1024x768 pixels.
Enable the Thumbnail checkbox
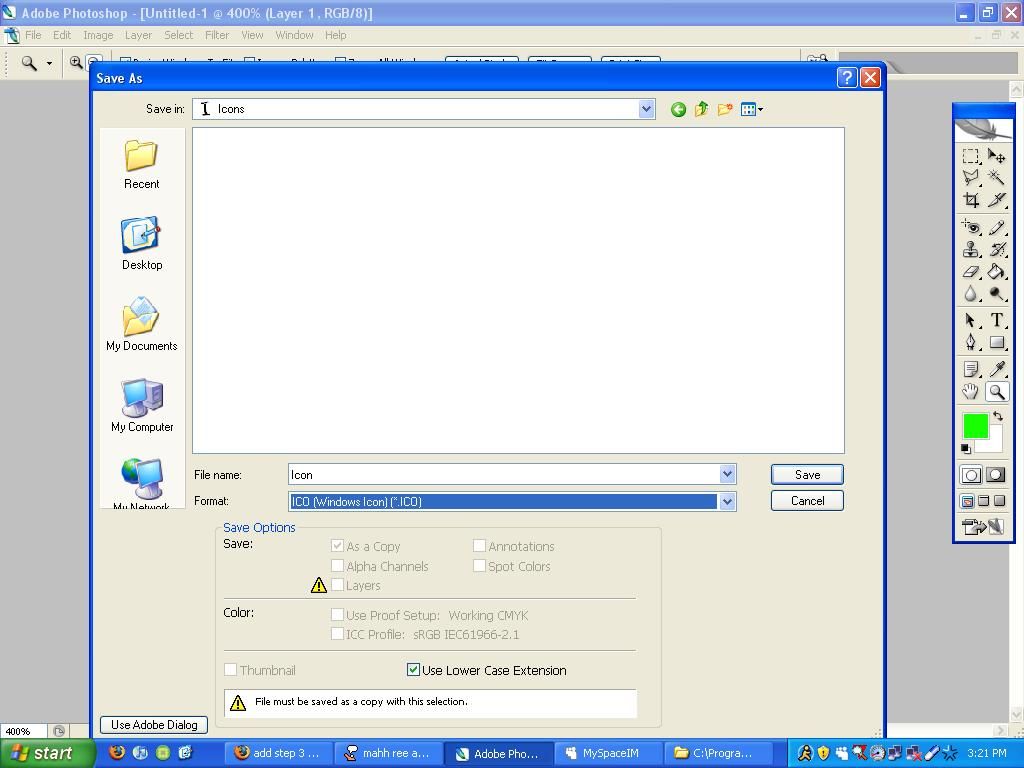(x=231, y=670)
